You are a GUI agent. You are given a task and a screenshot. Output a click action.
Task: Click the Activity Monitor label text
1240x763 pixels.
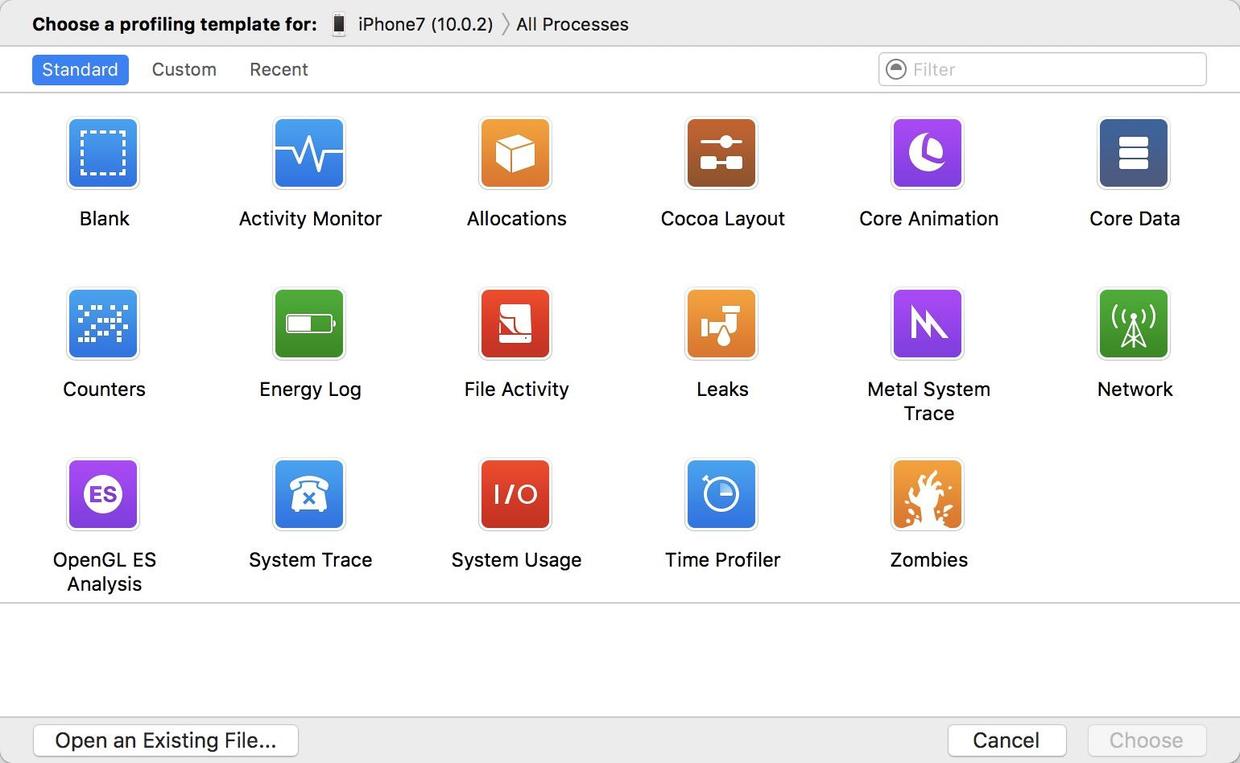pos(310,218)
